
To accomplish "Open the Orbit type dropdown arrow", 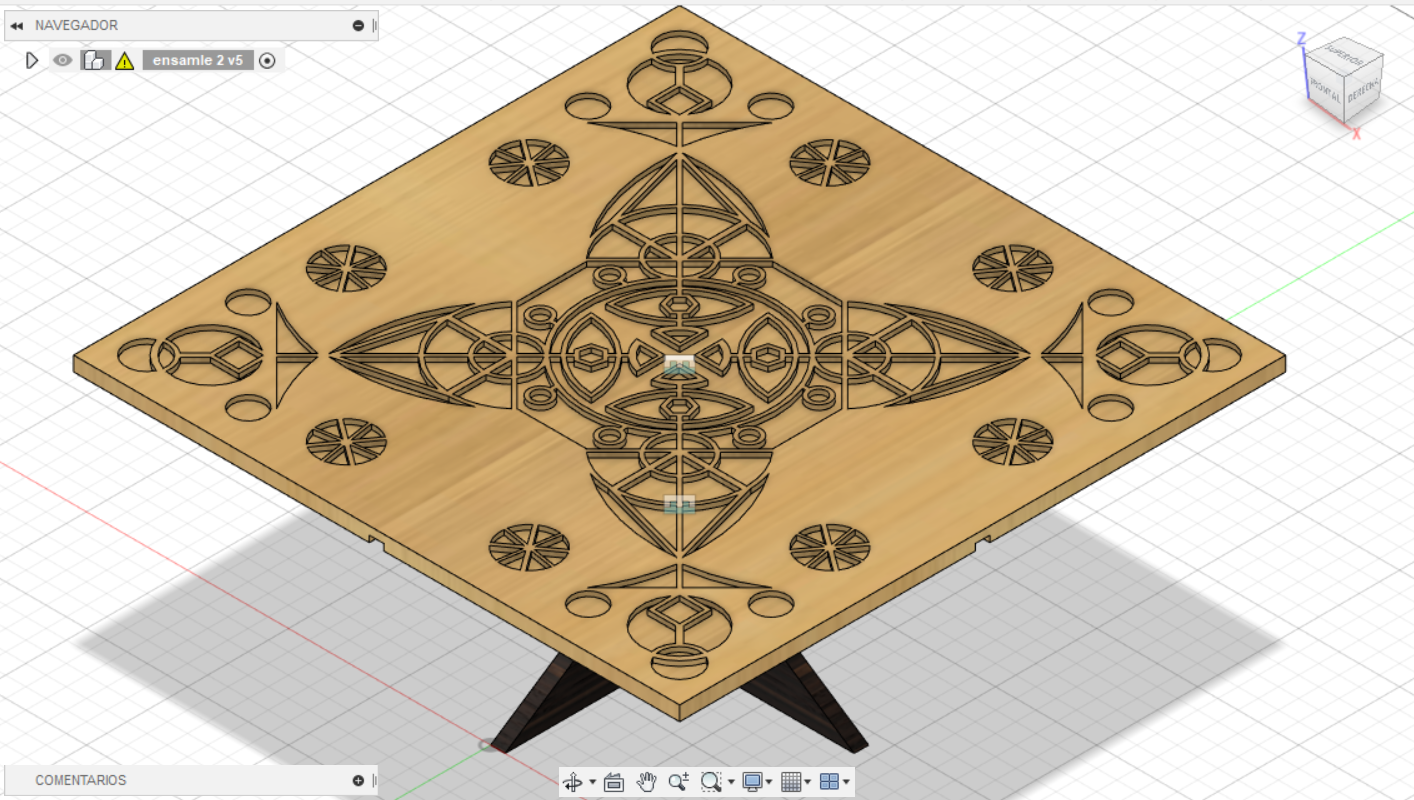I will [593, 782].
